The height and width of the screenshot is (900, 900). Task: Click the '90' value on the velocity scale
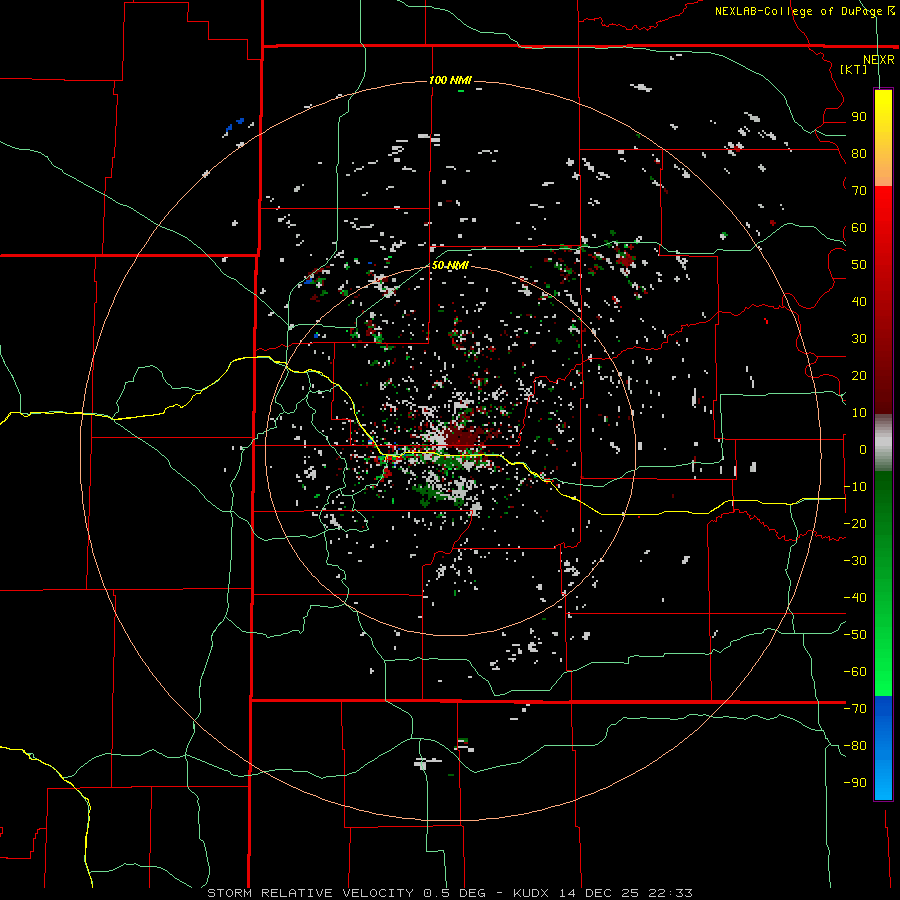[859, 117]
